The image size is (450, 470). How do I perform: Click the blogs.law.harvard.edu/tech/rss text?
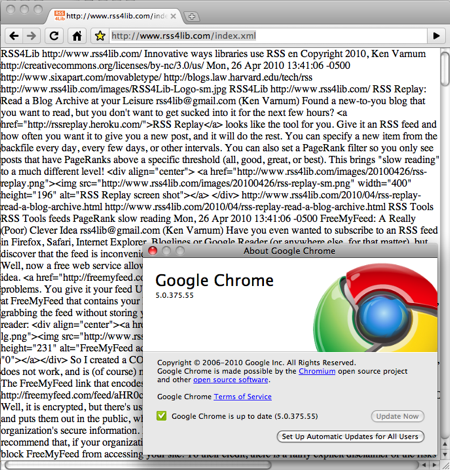click(238, 77)
